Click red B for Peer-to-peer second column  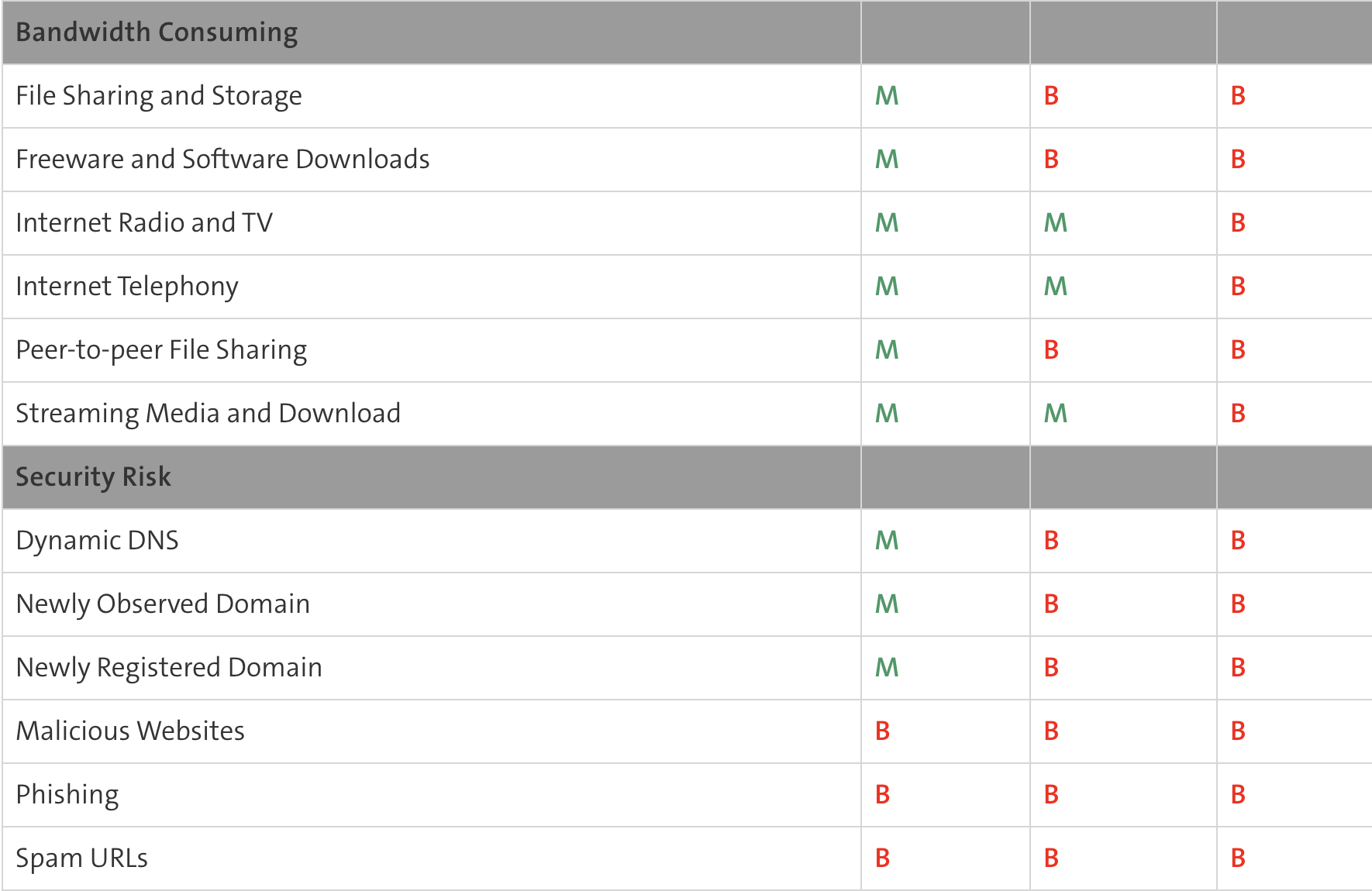[x=1051, y=349]
